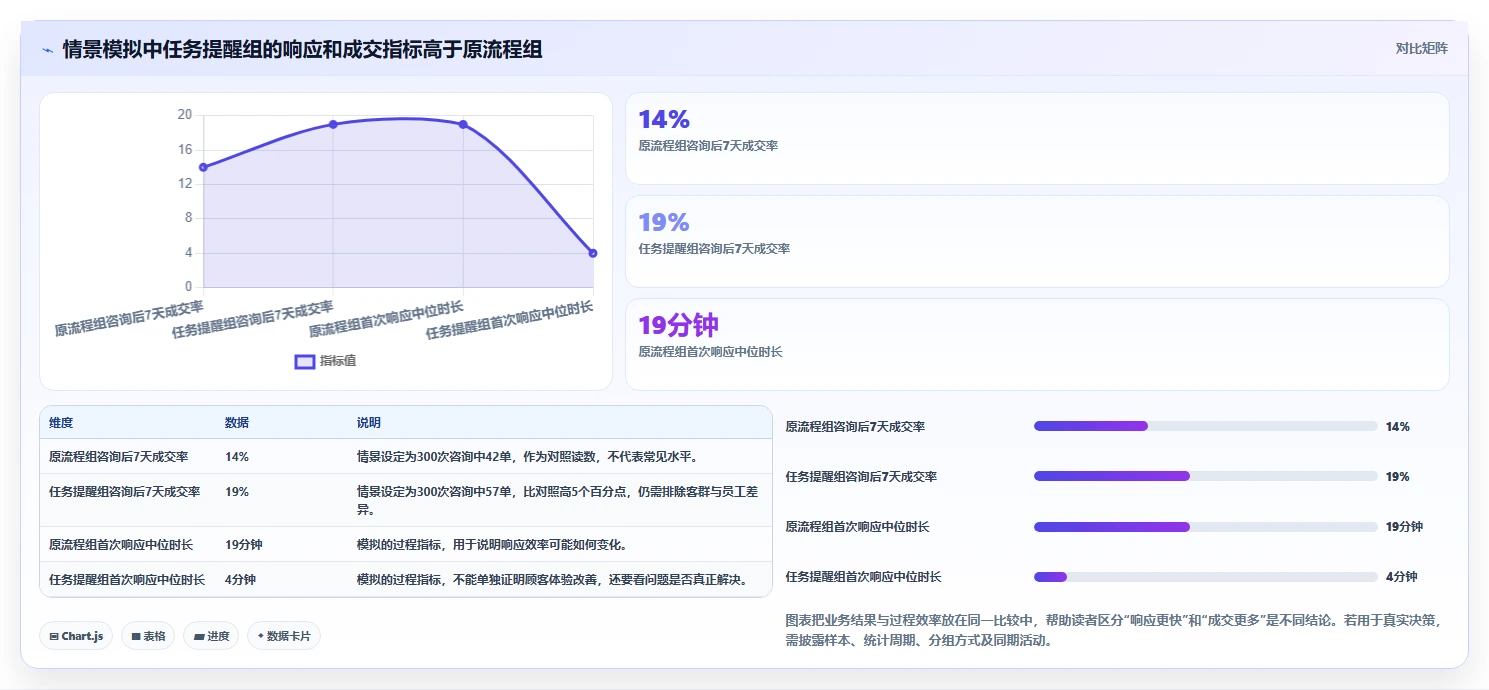Viewport: 1489px width, 690px height.
Task: Open the 19% 任务提醒组 stat card
Action: point(1037,241)
